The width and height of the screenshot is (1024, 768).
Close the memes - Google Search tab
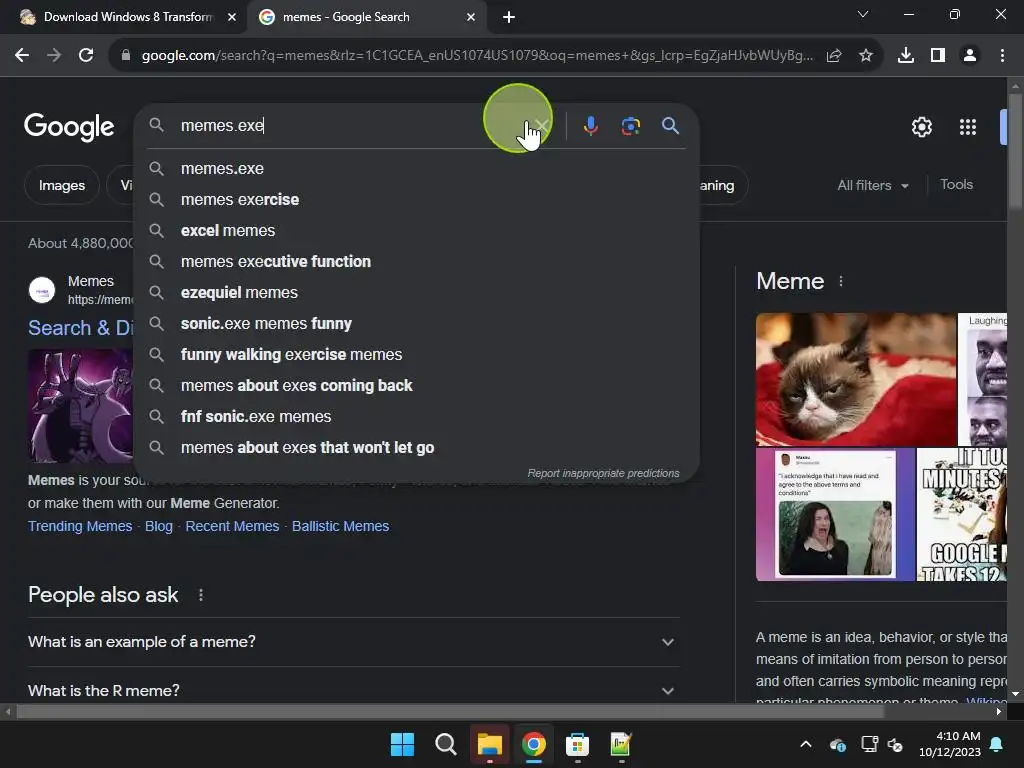click(x=471, y=17)
